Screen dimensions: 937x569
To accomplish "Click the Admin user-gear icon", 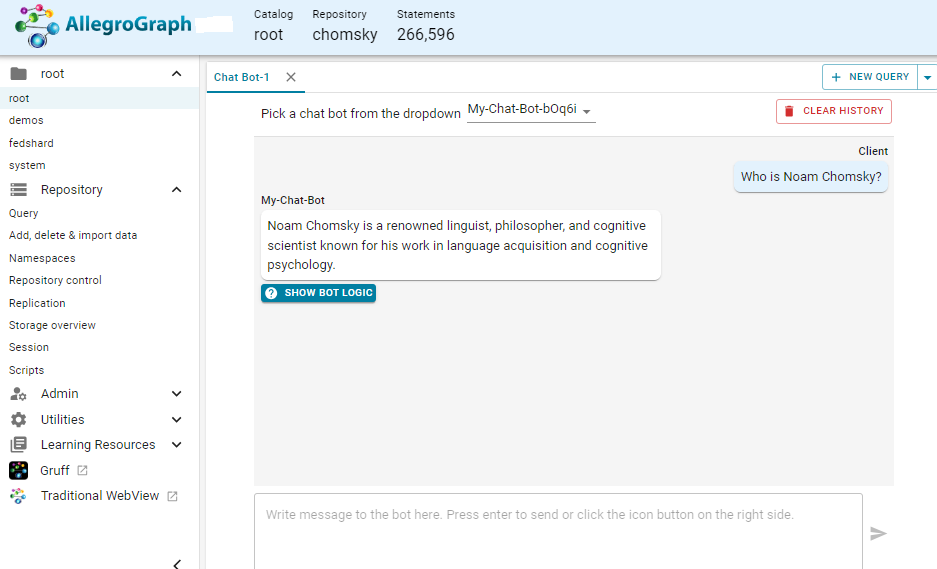I will (18, 394).
